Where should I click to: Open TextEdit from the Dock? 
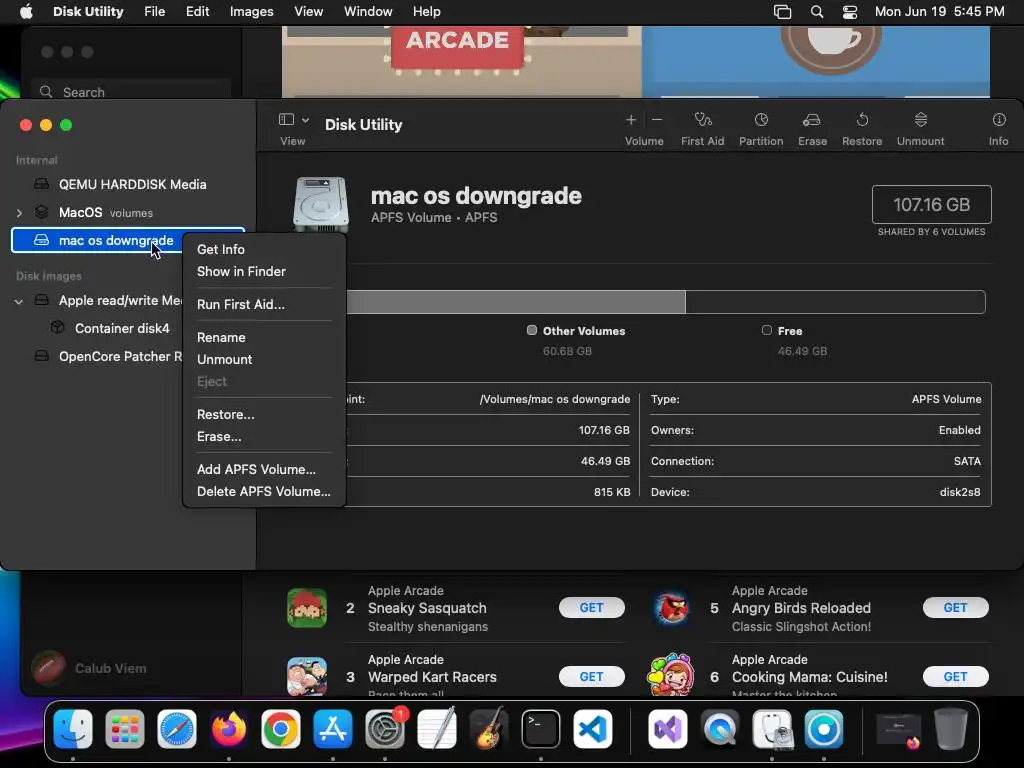tap(437, 729)
